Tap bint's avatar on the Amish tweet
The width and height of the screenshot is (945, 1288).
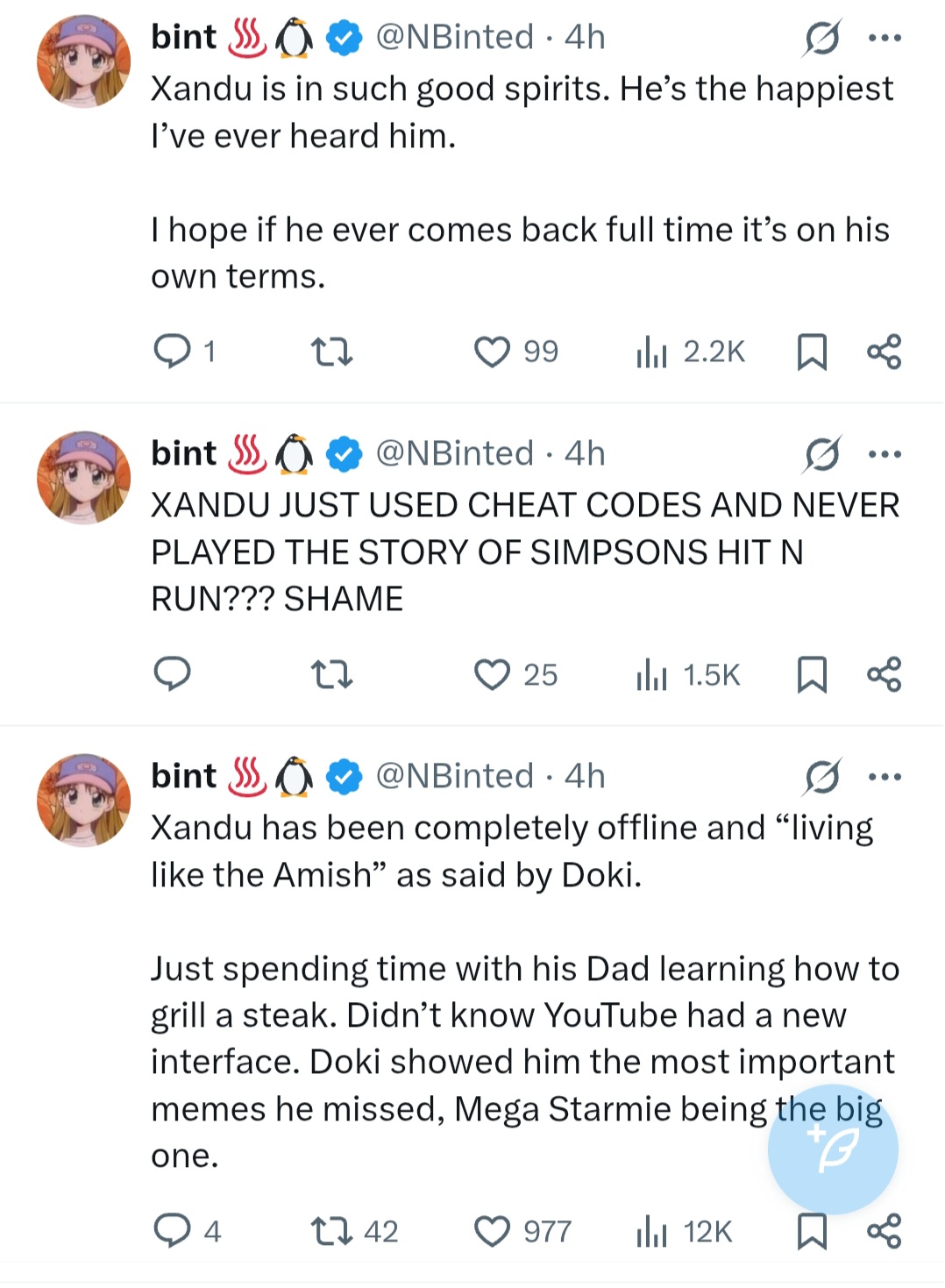coord(84,800)
